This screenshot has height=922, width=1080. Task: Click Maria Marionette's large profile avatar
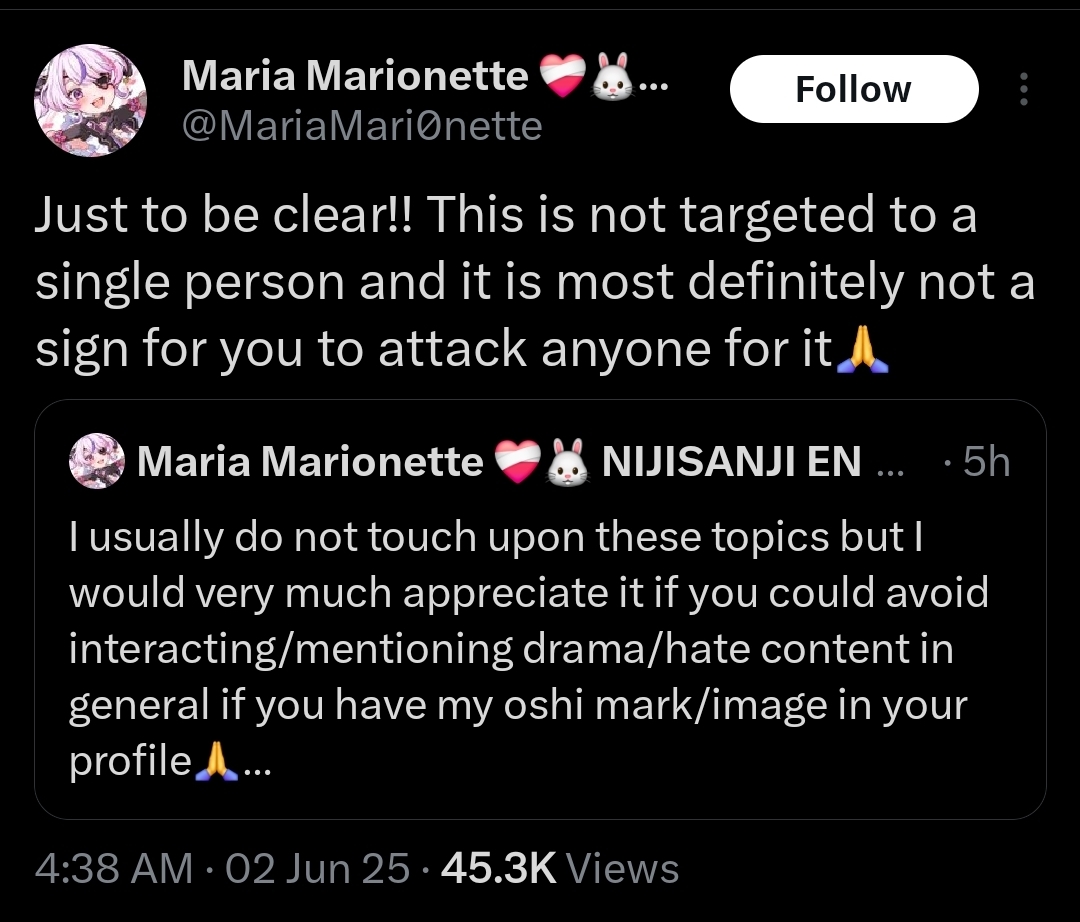tap(91, 100)
